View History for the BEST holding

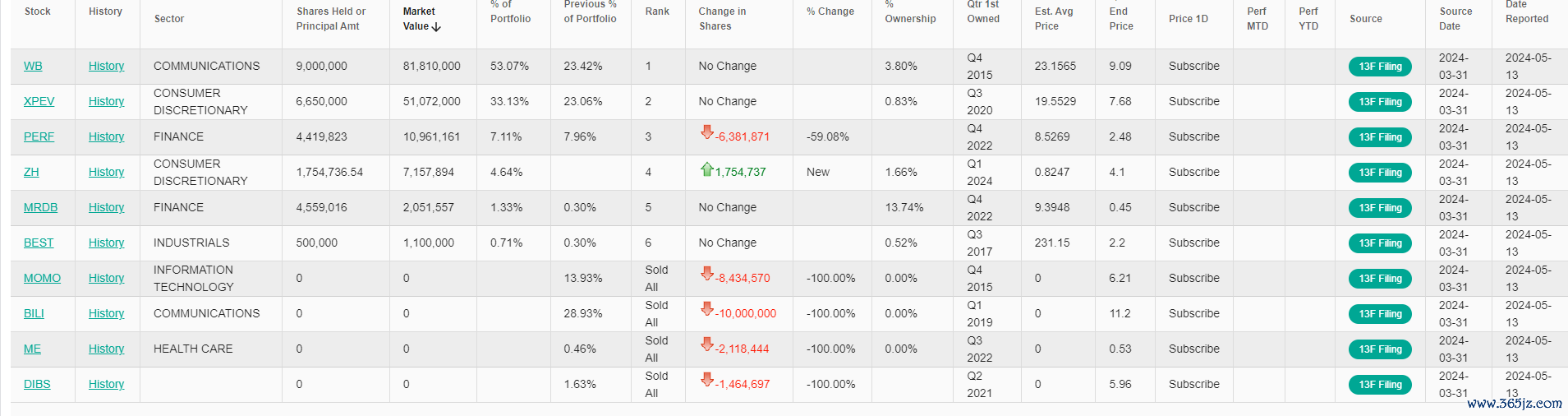(106, 243)
